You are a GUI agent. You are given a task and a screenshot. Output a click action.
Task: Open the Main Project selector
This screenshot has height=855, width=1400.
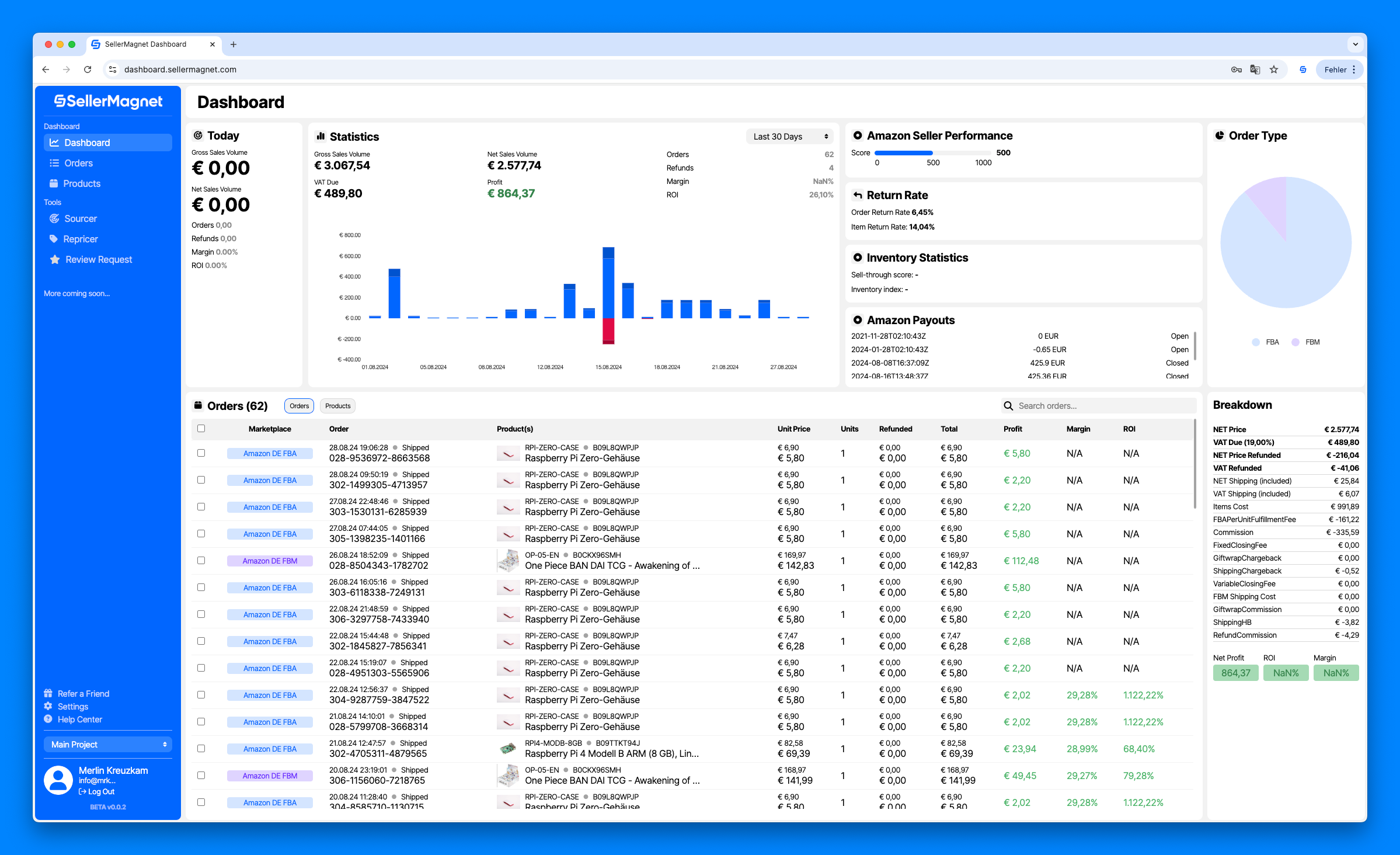(x=108, y=745)
